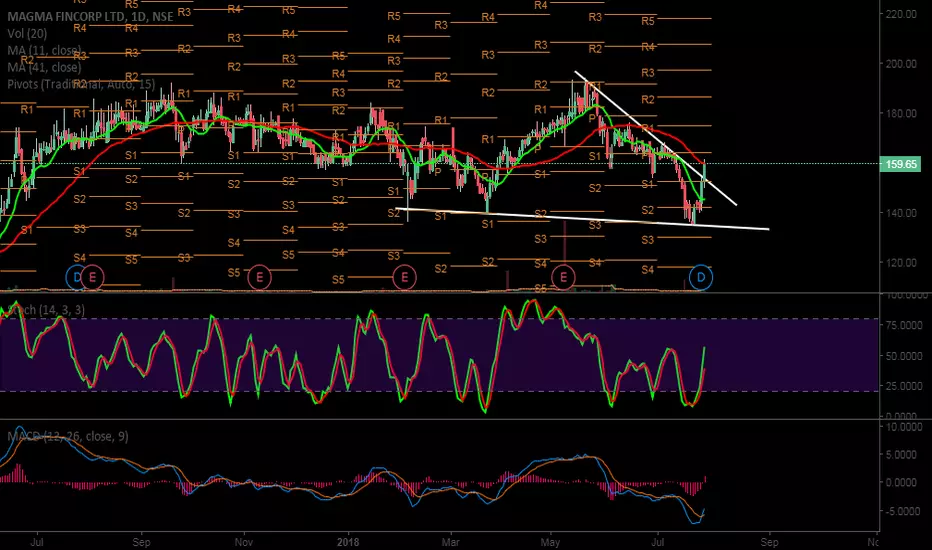932x550 pixels.
Task: Click the 200.00 price axis label
Action: pos(900,64)
